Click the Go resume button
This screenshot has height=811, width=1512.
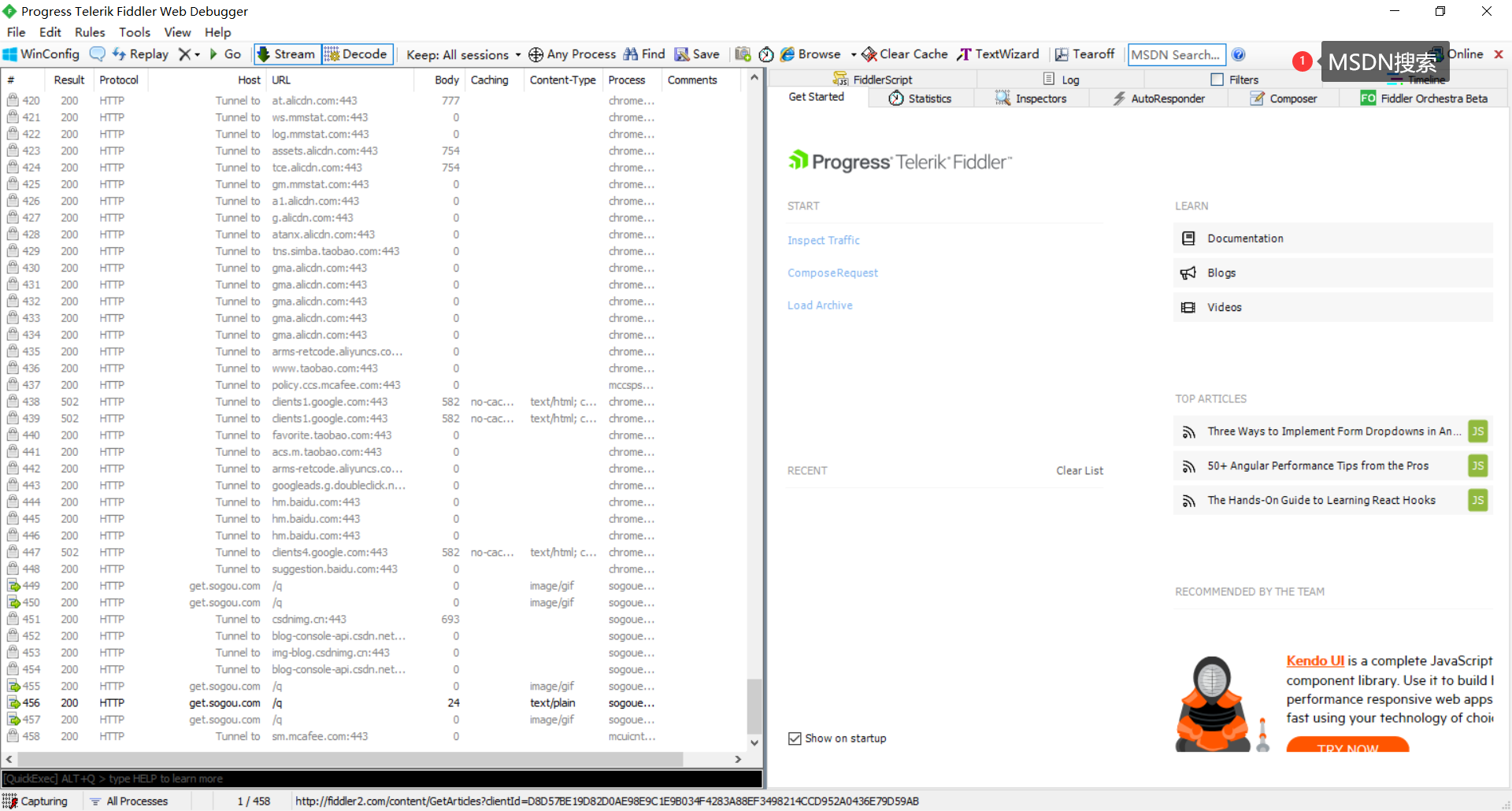coord(224,54)
